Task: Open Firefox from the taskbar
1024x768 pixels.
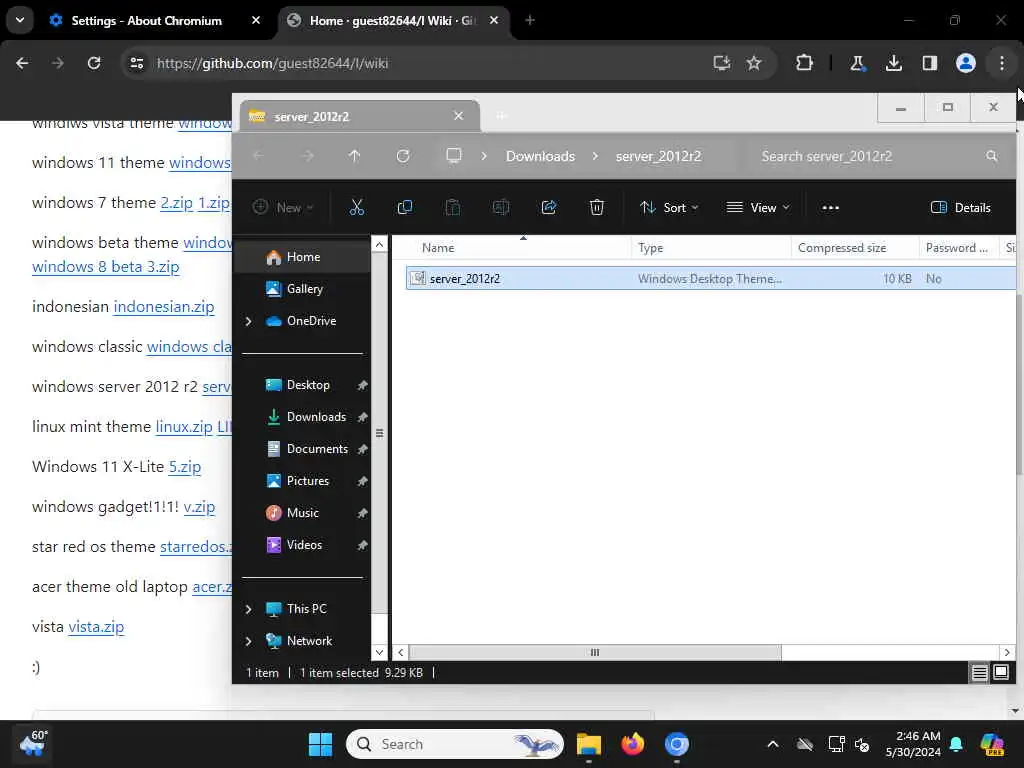Action: 632,744
